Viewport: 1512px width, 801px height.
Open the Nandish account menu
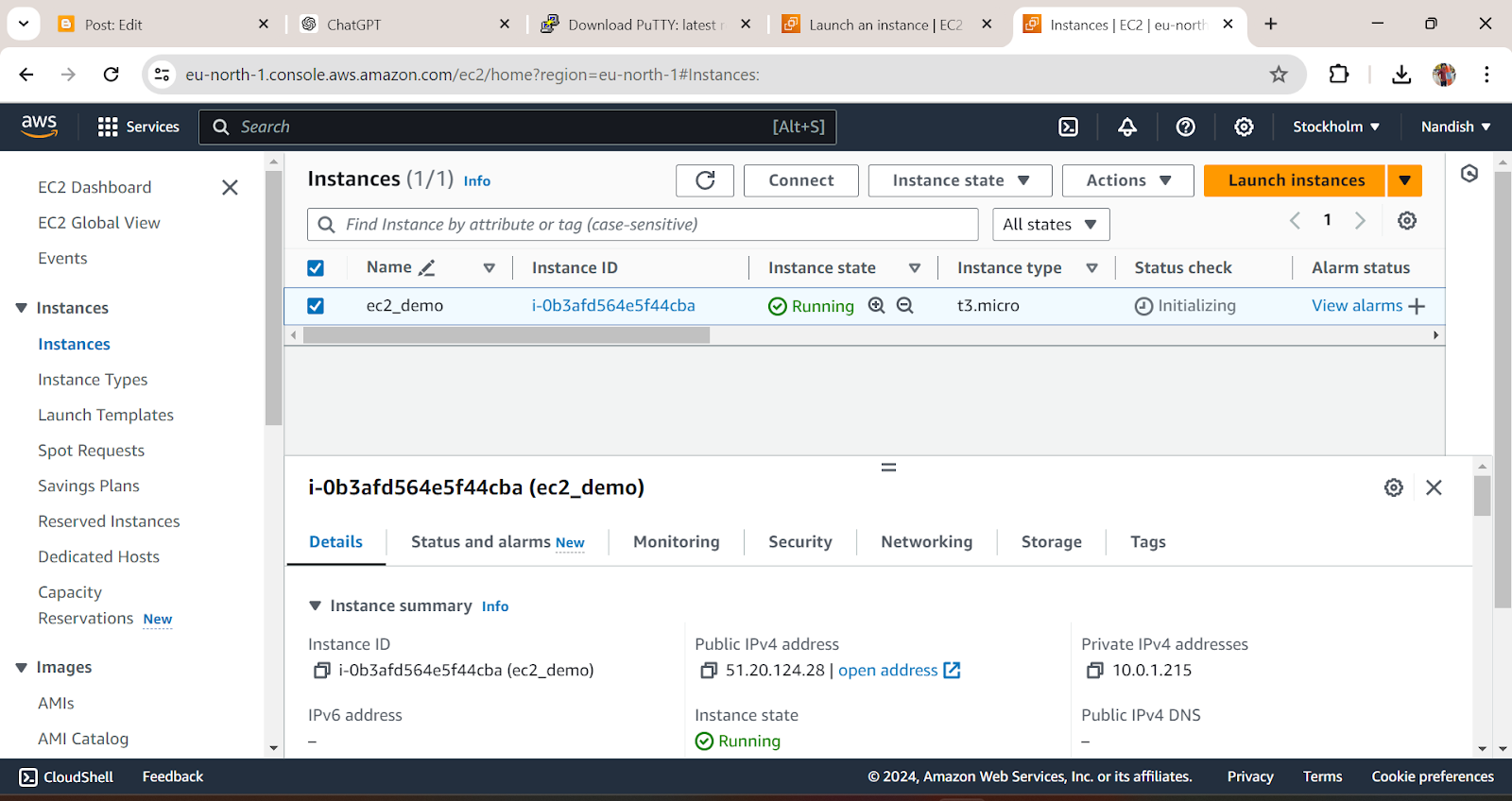[1455, 127]
